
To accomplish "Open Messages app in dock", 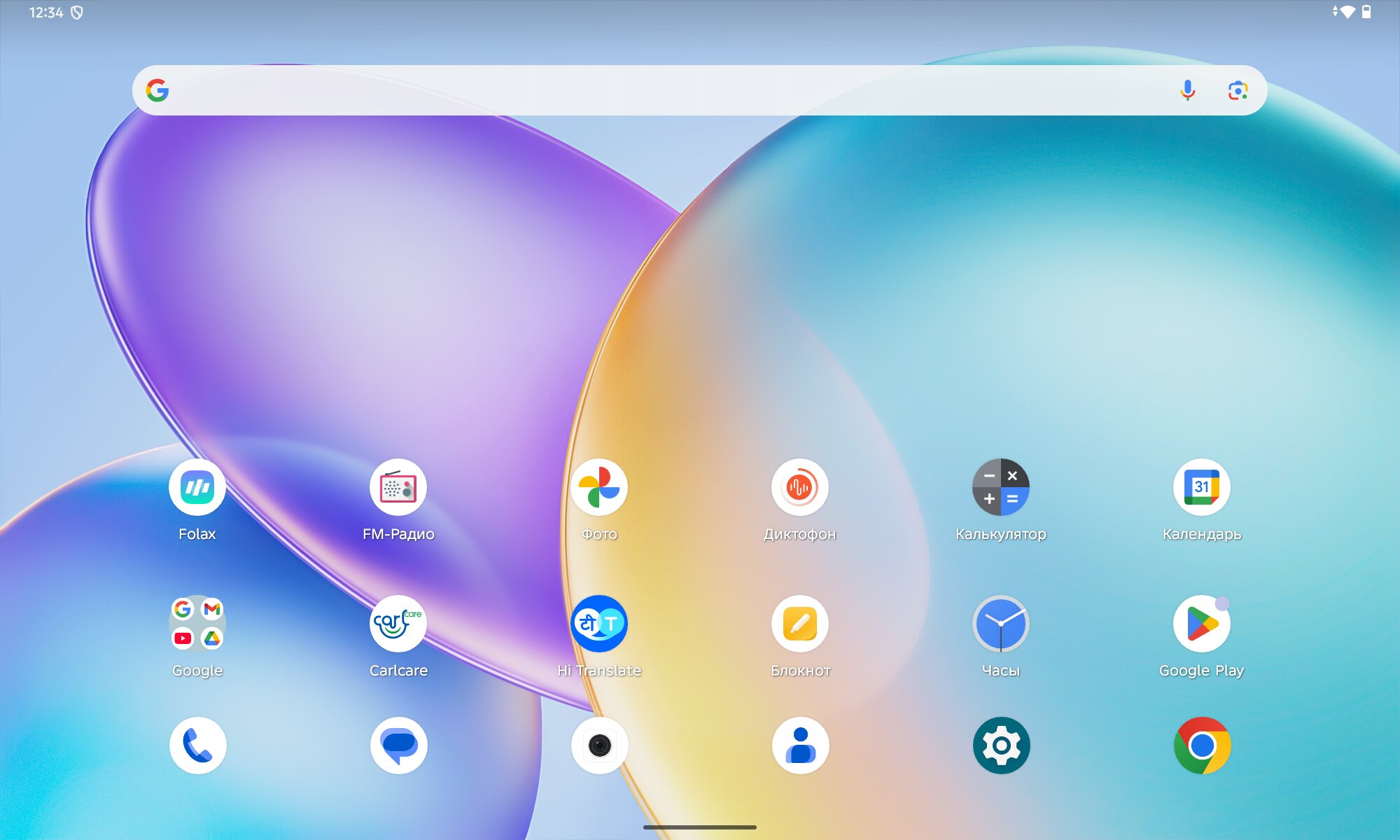I will [399, 745].
